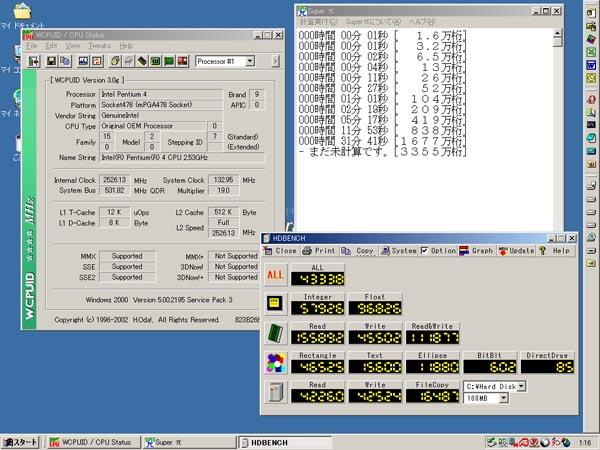This screenshot has height=450, width=600.
Task: Click the red ATI tray icon
Action: coord(524,442)
